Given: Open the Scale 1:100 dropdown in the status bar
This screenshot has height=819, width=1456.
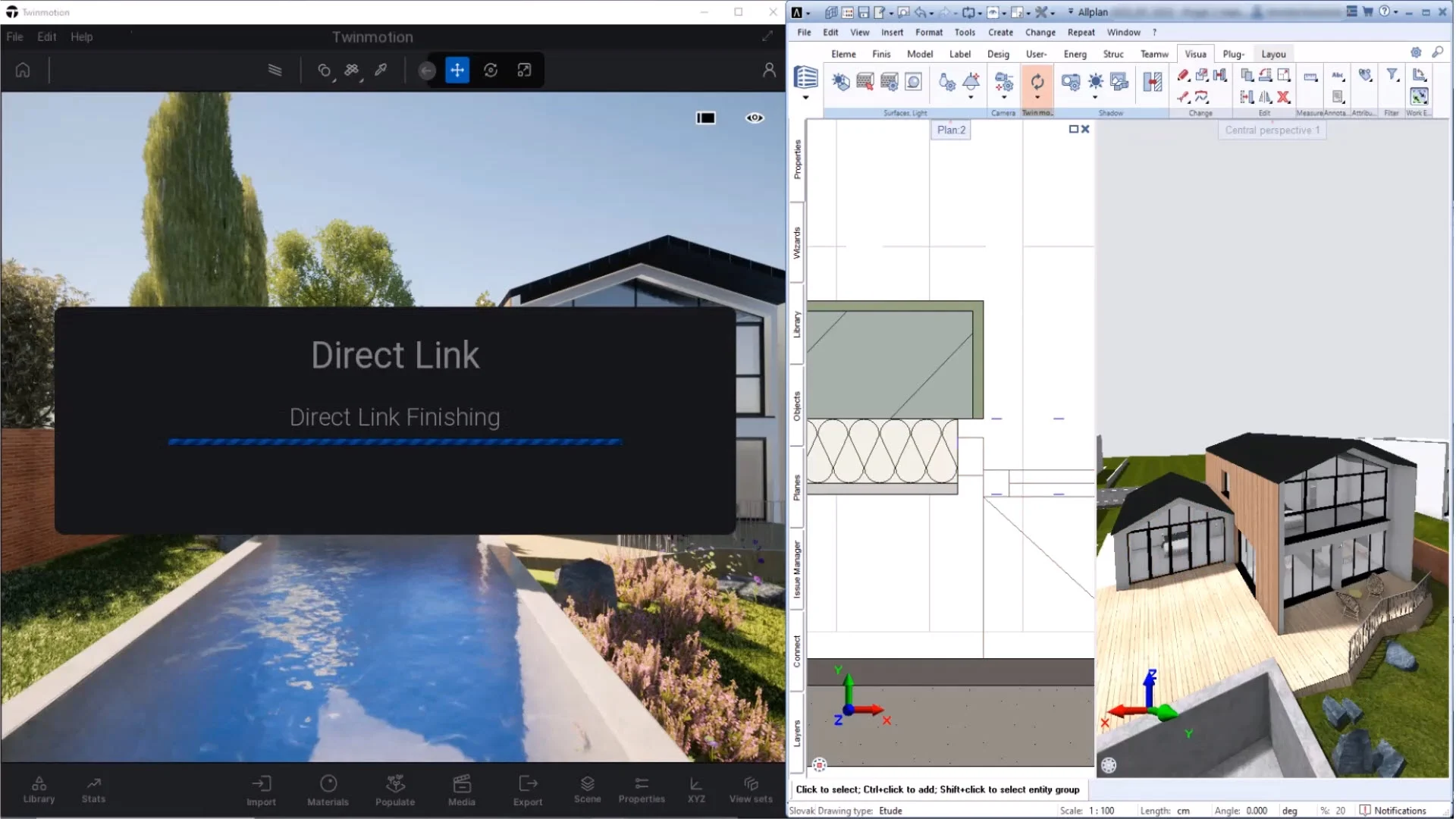Looking at the screenshot, I should pos(1101,811).
